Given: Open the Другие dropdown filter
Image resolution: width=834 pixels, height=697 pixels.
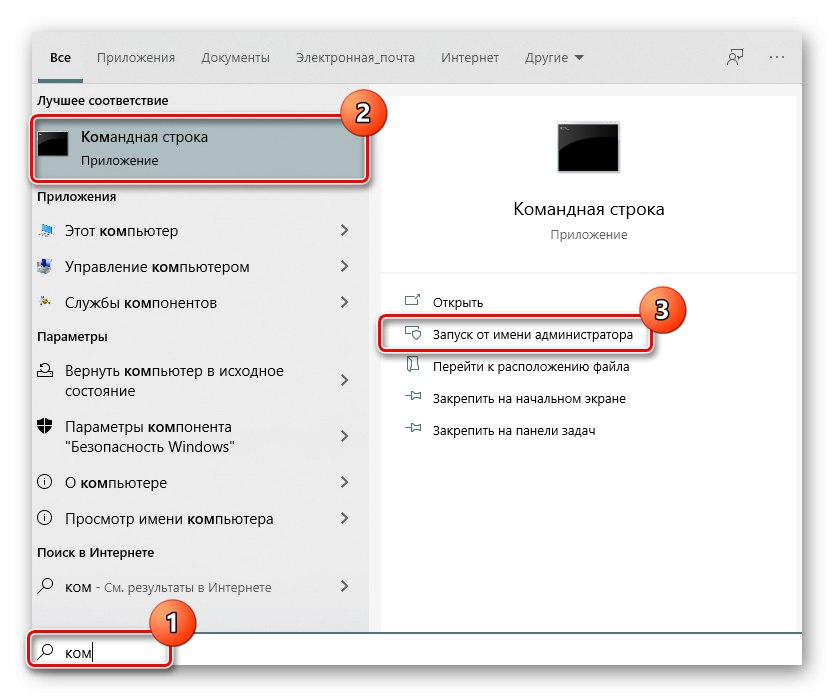Looking at the screenshot, I should [554, 57].
